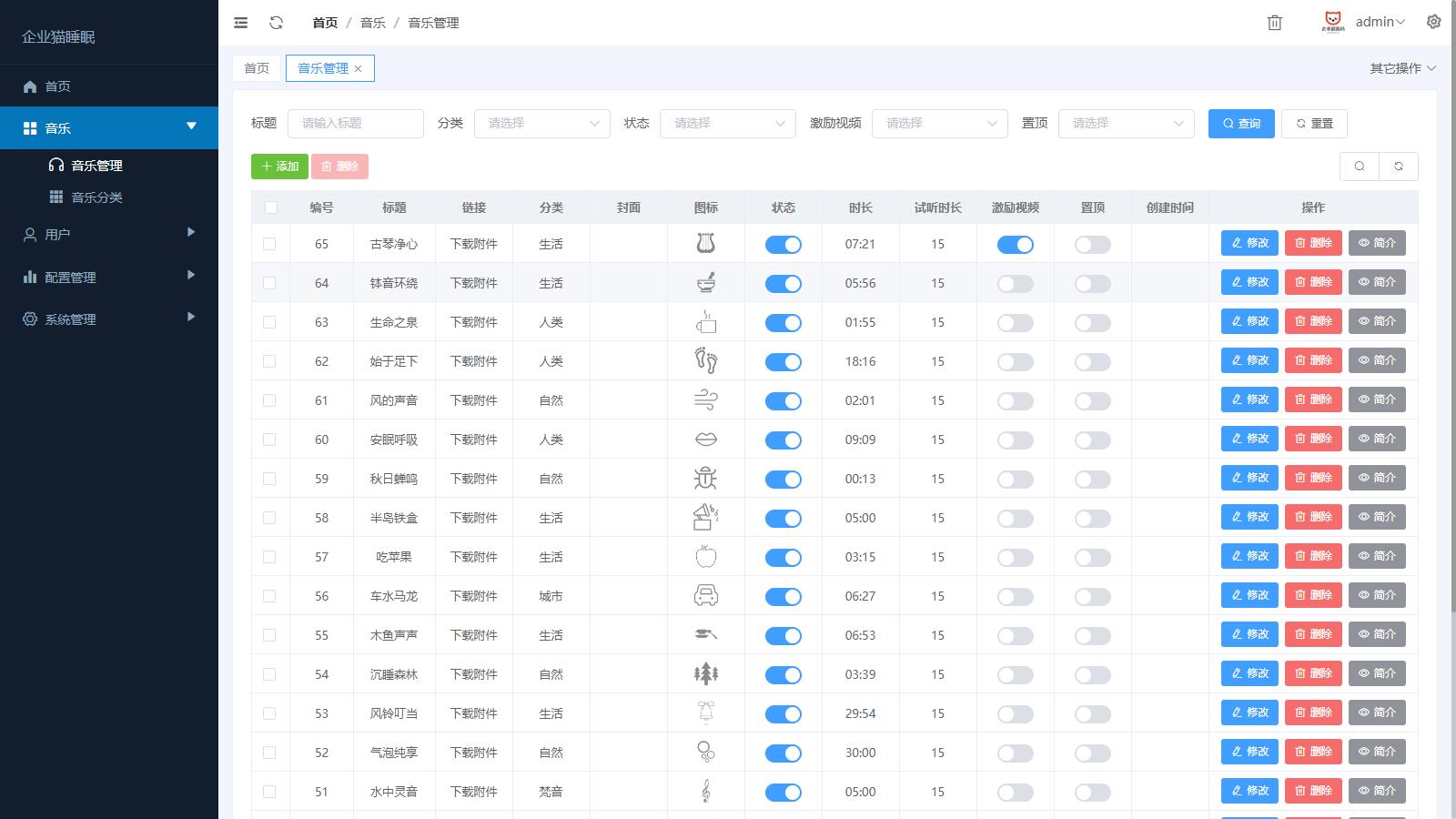Click the car icon for 车水马龙
The width and height of the screenshot is (1456, 819).
[x=705, y=596]
